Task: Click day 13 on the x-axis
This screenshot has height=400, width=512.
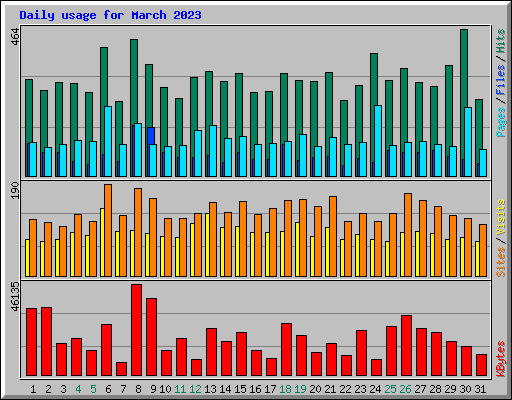Action: (210, 389)
